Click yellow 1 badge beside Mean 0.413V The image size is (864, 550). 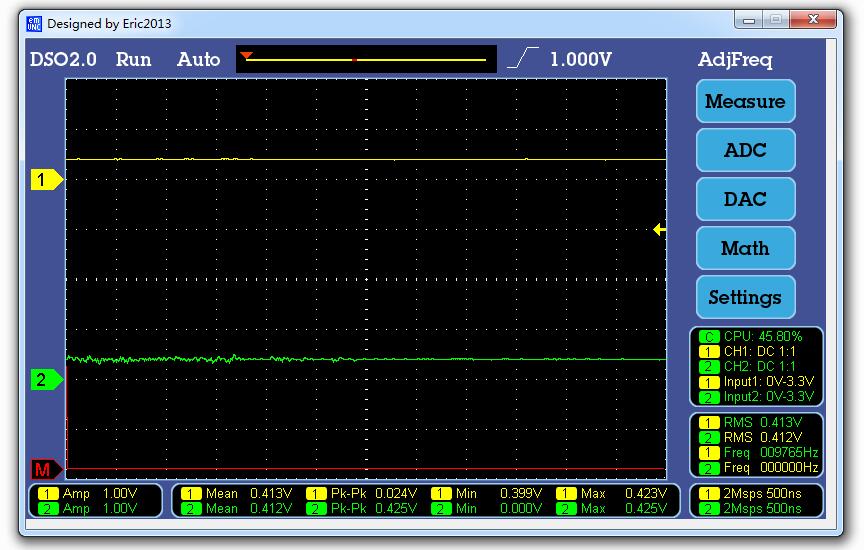click(191, 494)
